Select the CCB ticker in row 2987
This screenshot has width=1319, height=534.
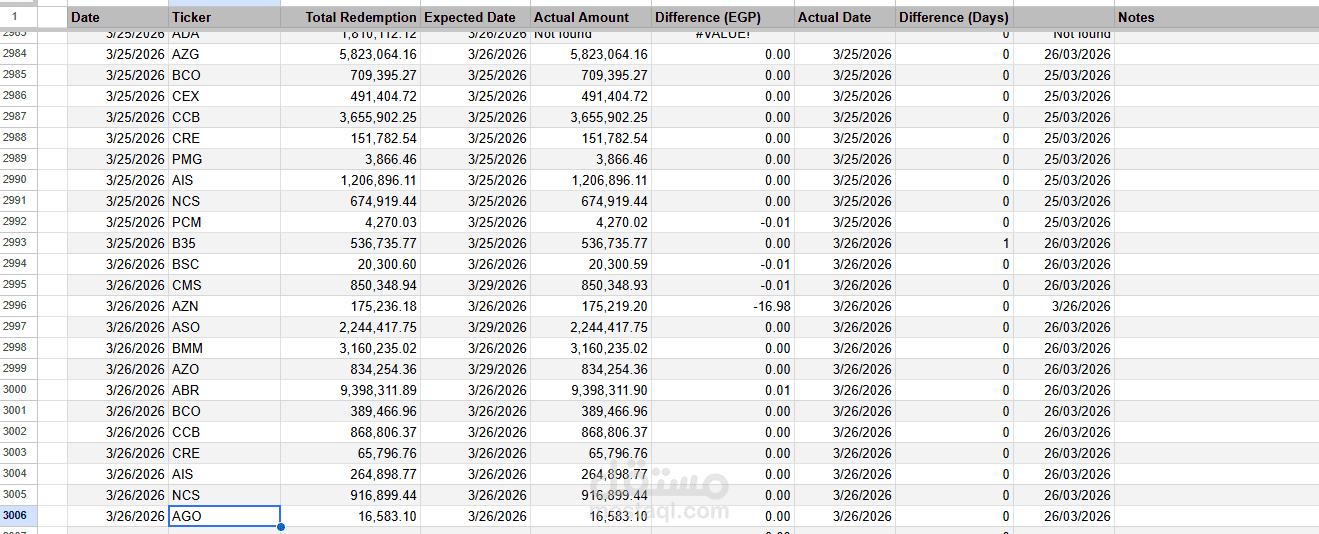pyautogui.click(x=224, y=117)
